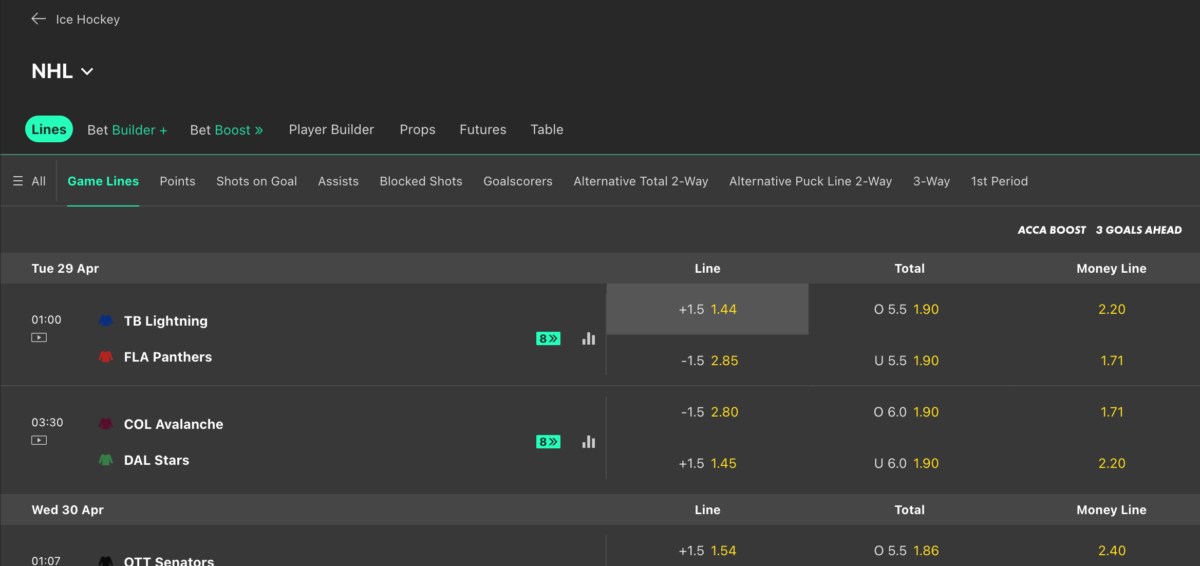Image resolution: width=1200 pixels, height=566 pixels.
Task: Select the Lines tab
Action: [49, 129]
